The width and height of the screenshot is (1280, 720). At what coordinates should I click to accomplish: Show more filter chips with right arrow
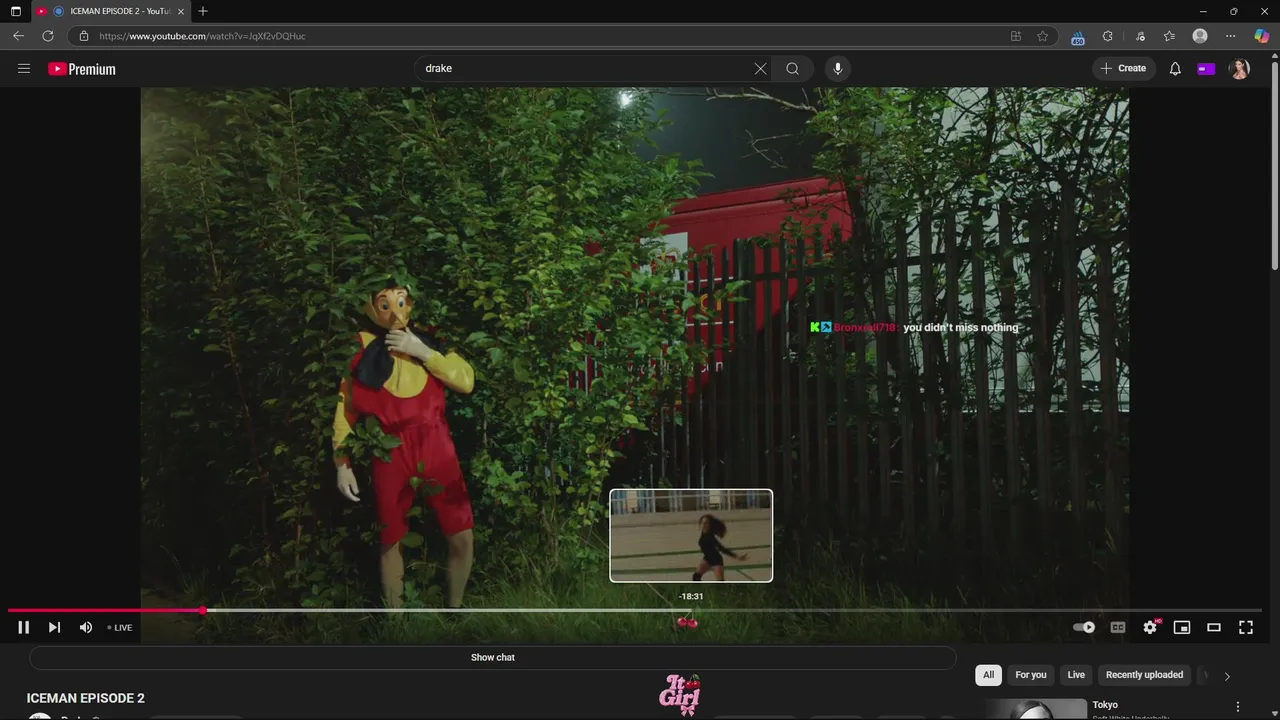pos(1227,676)
